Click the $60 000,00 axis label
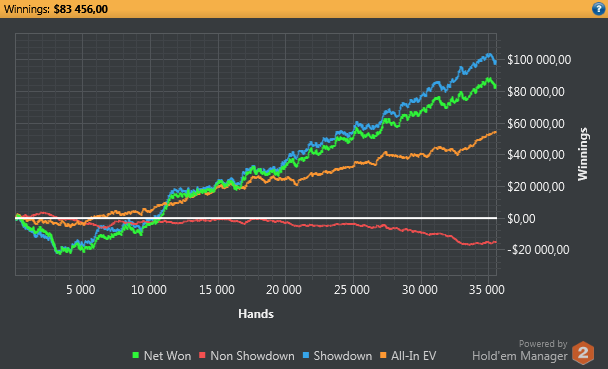This screenshot has width=608, height=369. pyautogui.click(x=536, y=124)
